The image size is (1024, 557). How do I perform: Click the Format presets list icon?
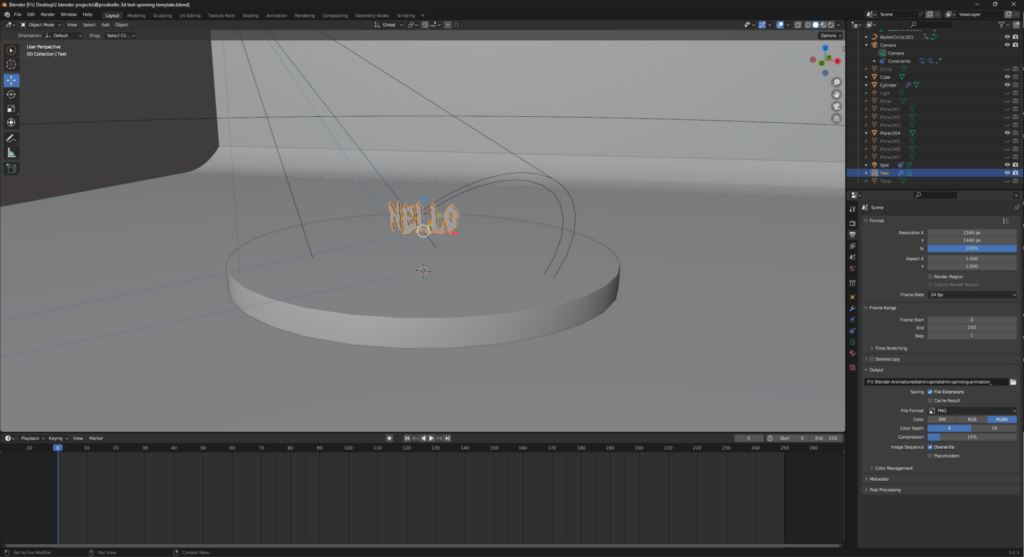(1006, 221)
